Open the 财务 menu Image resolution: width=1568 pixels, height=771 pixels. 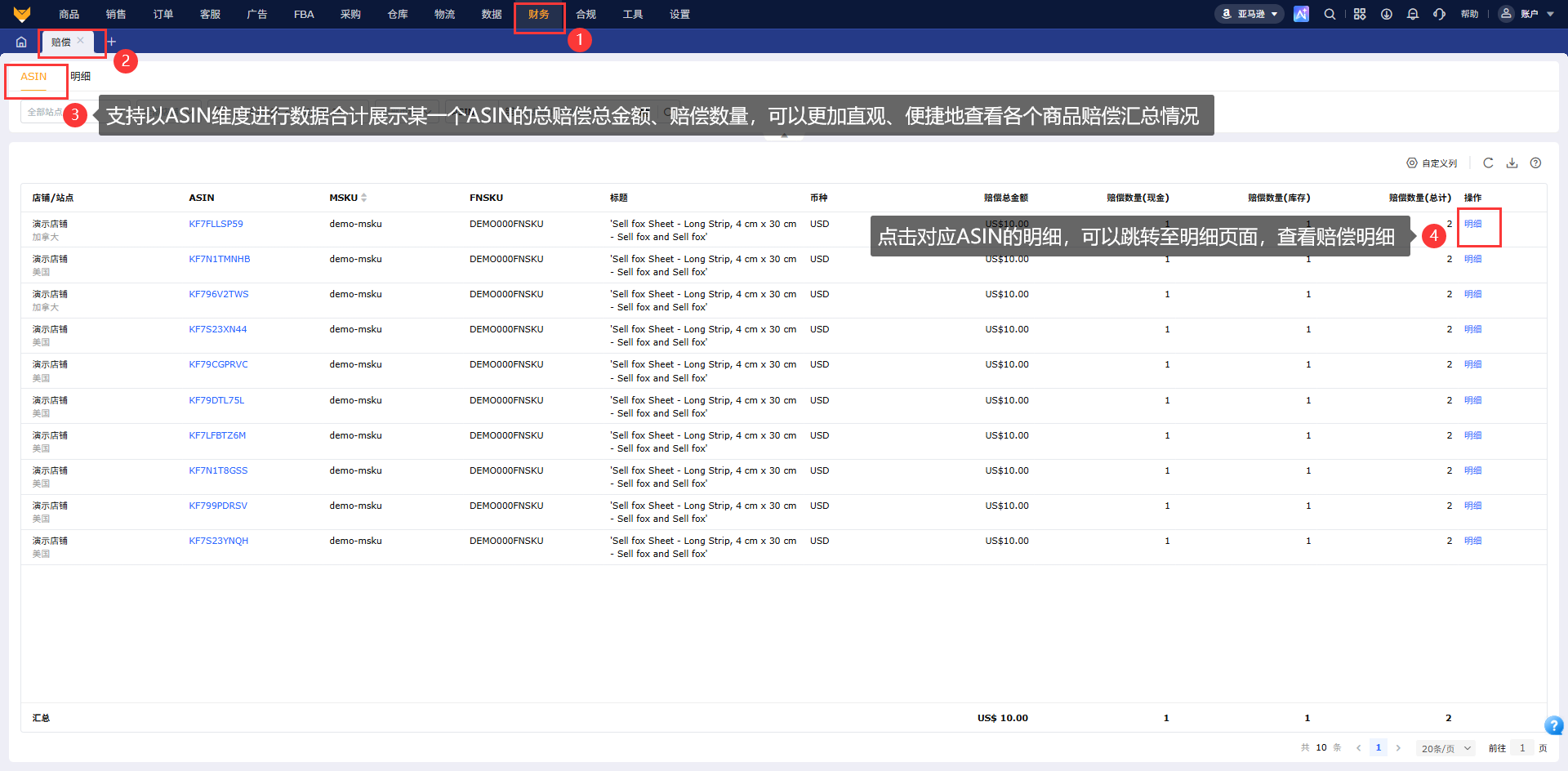click(539, 15)
